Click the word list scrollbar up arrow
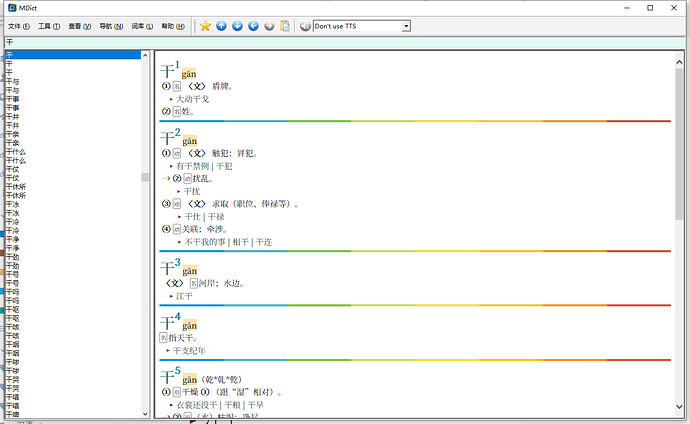The height and width of the screenshot is (424, 690). [145, 54]
